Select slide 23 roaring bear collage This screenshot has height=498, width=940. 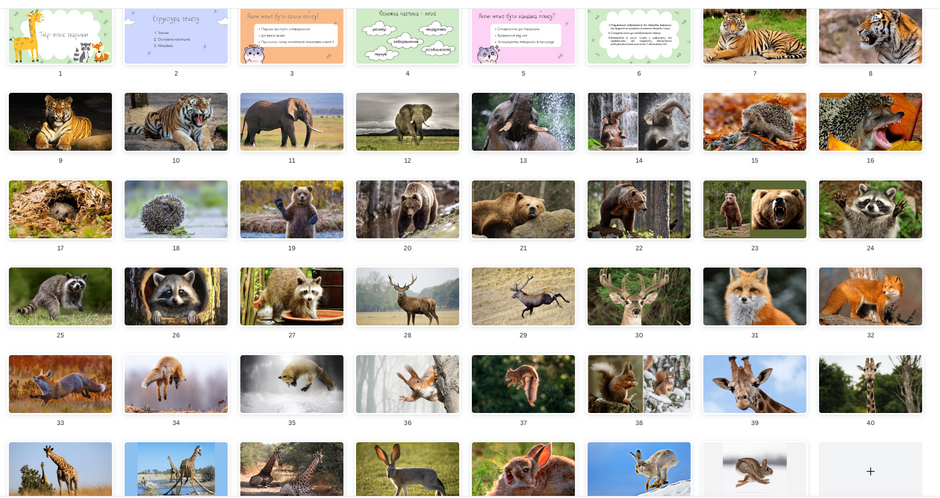coord(754,209)
